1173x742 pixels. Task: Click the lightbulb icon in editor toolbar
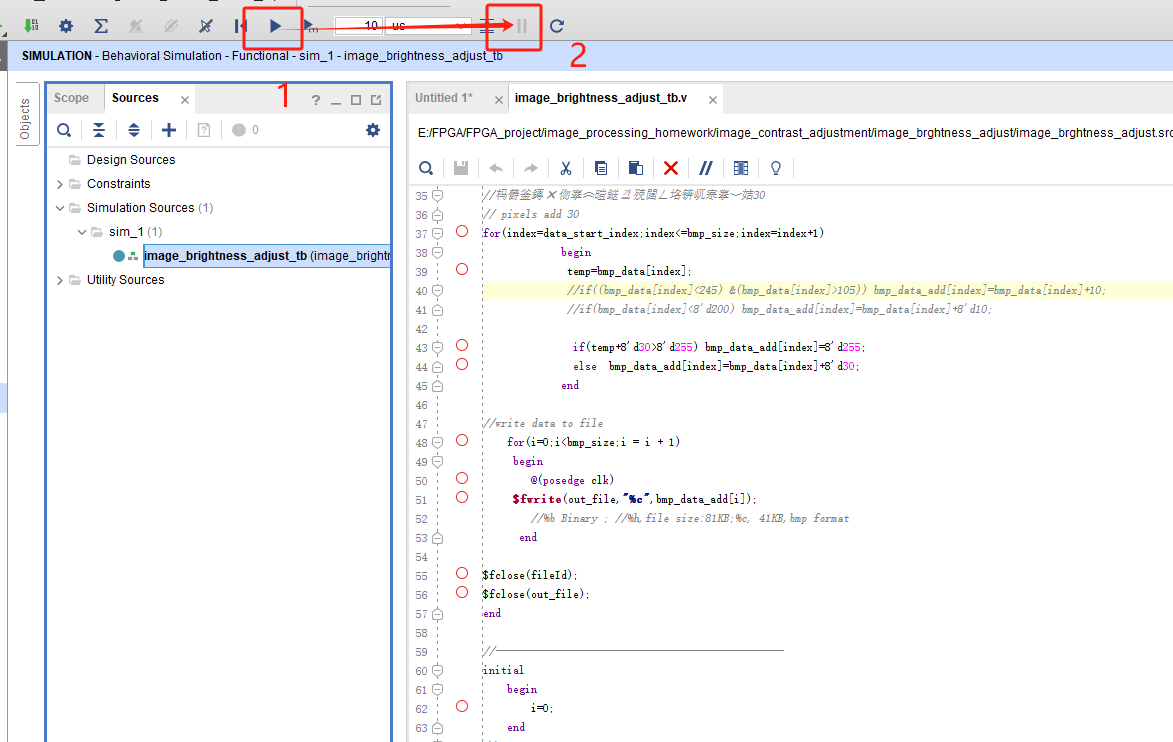775,168
